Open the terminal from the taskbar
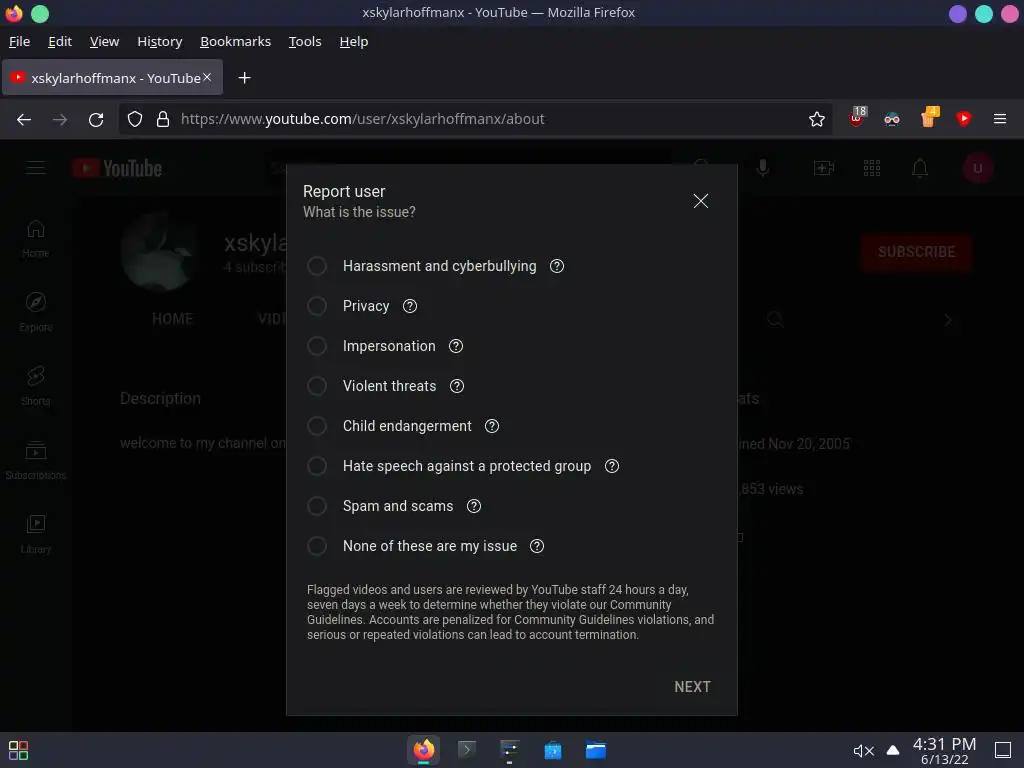The image size is (1024, 768). tap(466, 750)
